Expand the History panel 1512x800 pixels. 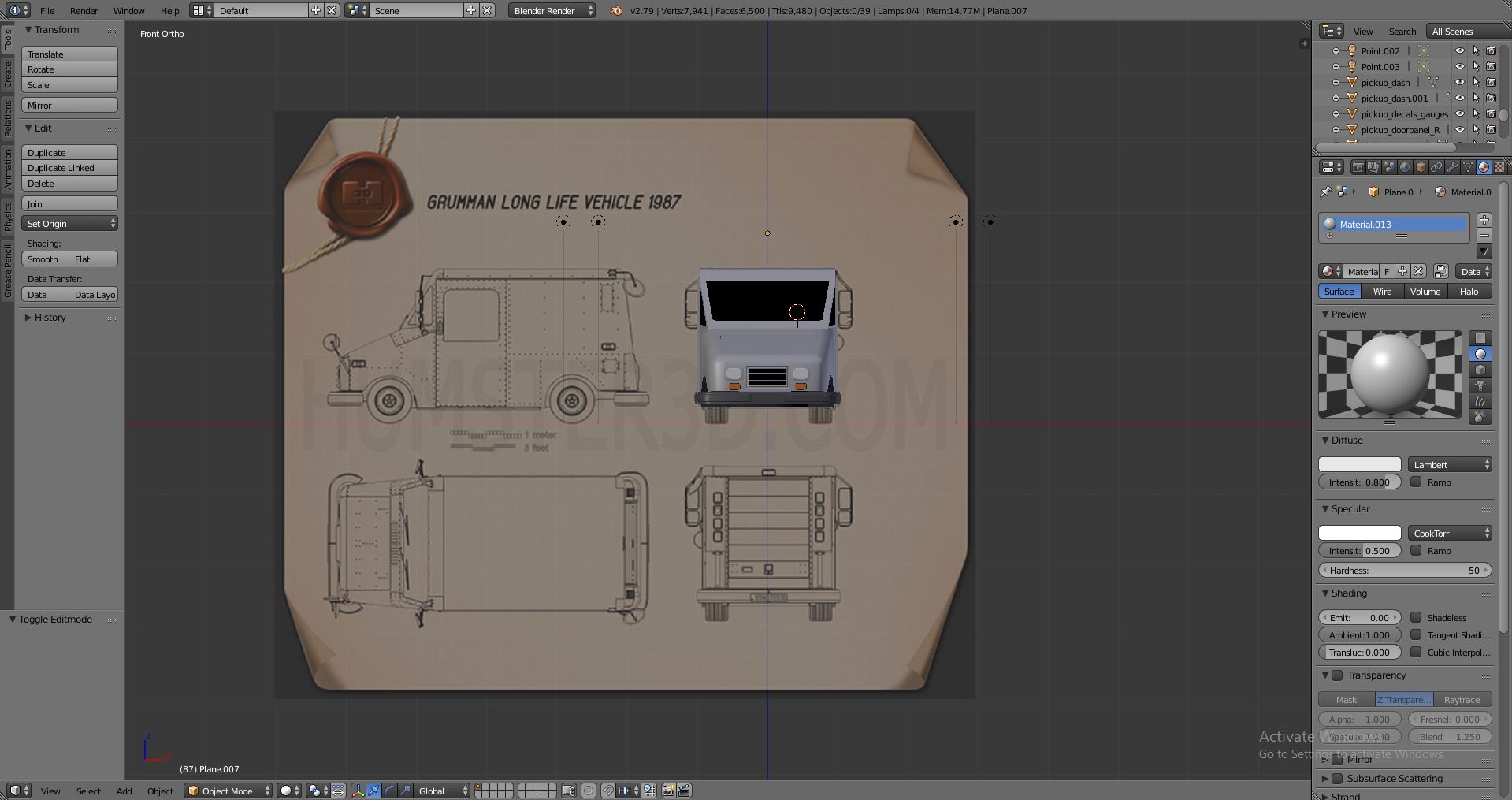pos(28,317)
